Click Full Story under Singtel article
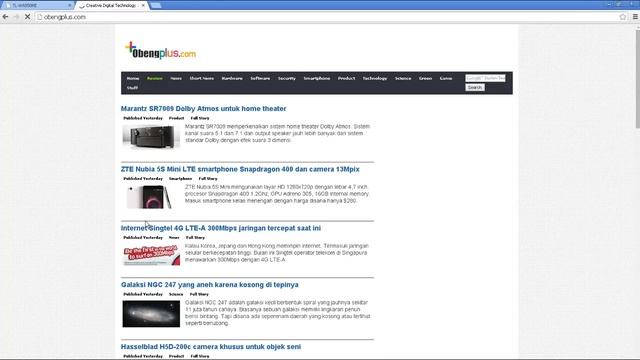 (x=195, y=237)
